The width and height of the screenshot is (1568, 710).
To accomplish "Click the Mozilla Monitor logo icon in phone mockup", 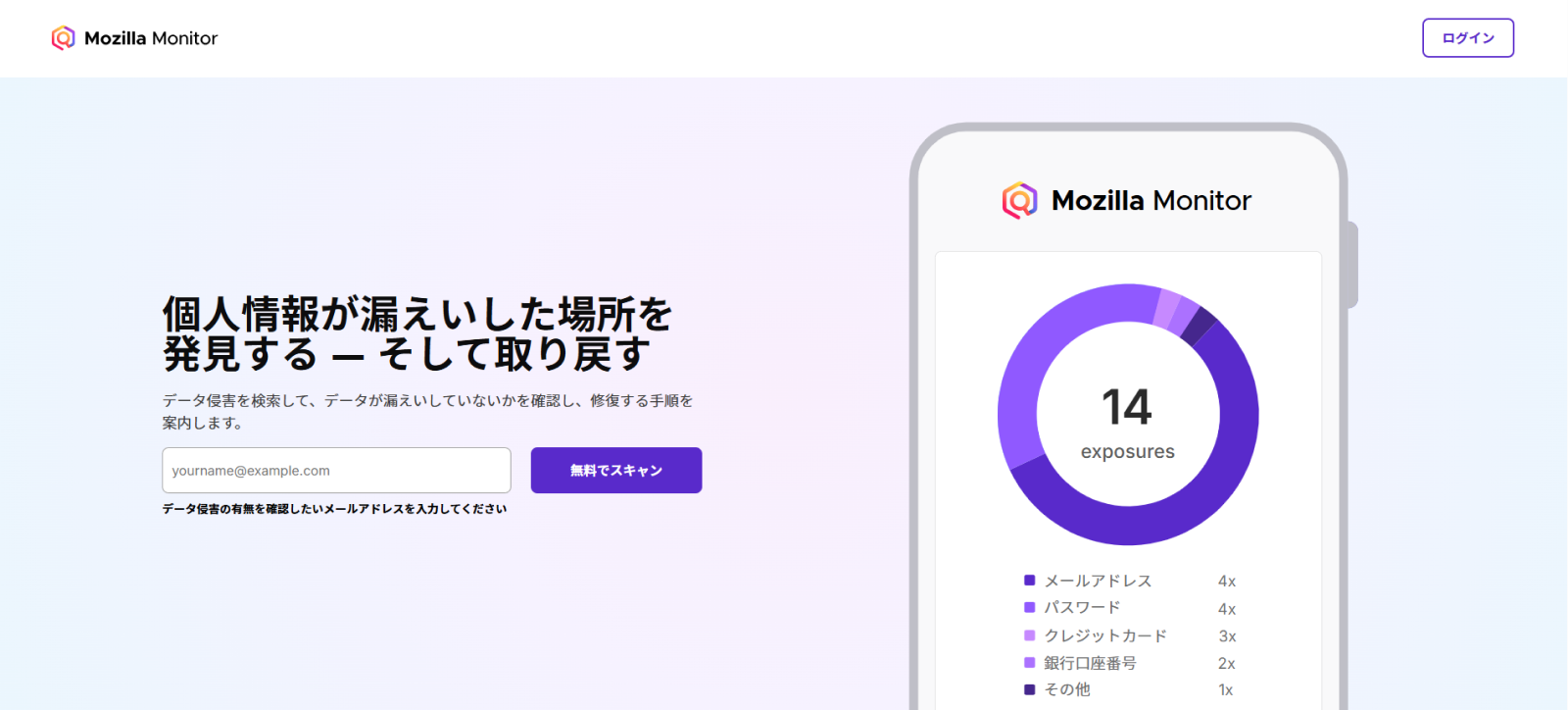I will point(1019,200).
